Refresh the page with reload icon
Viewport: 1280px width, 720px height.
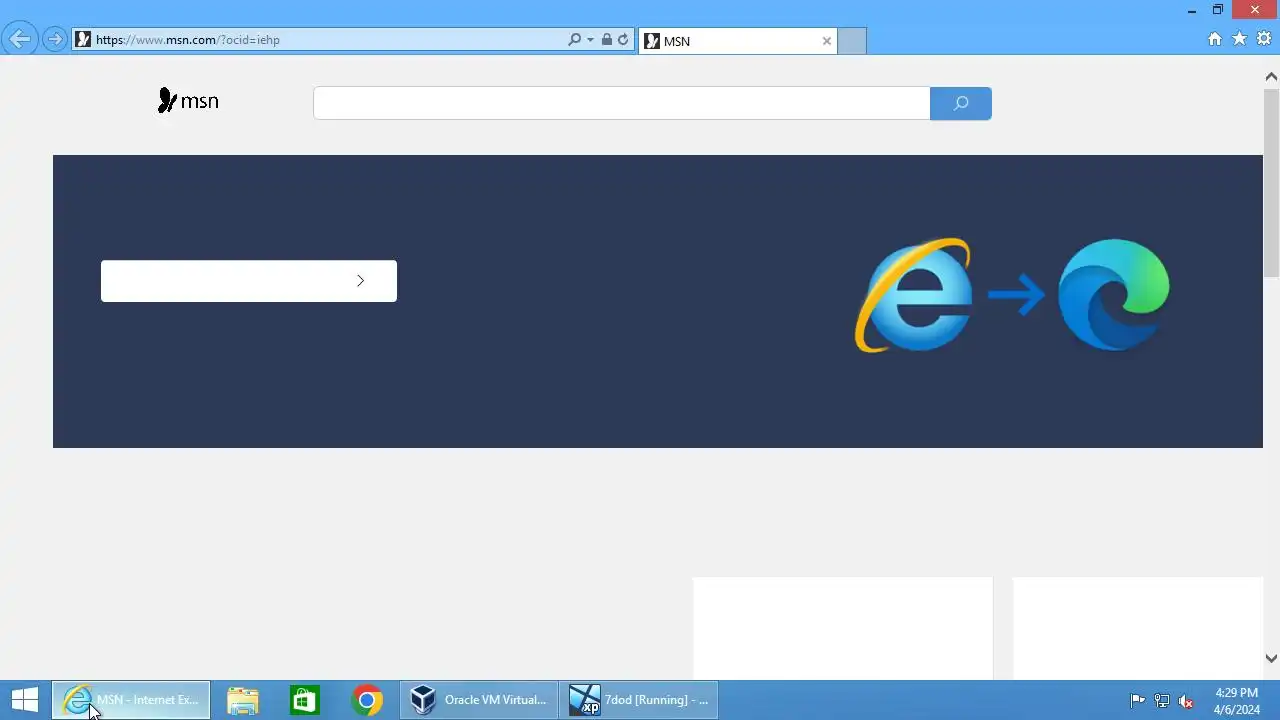[x=623, y=40]
